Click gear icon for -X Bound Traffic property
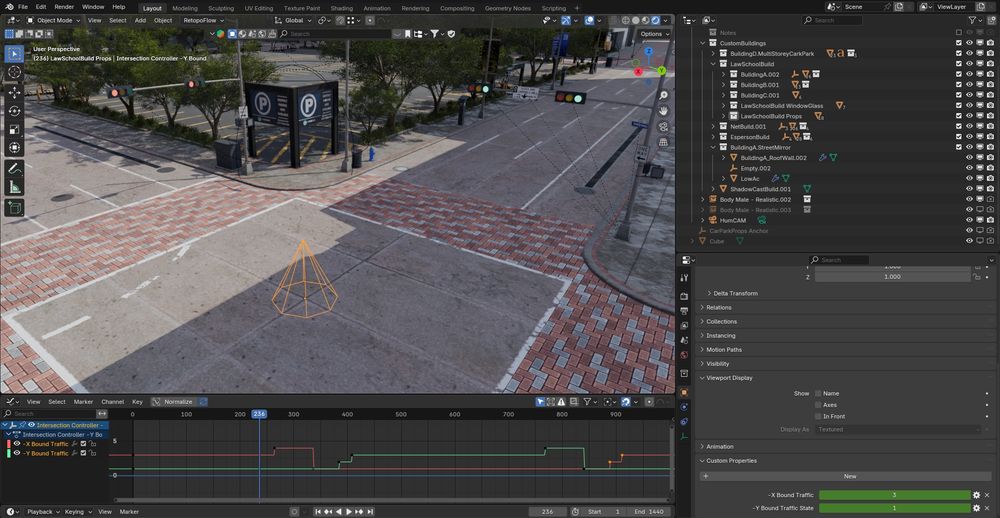1000x518 pixels. [976, 495]
